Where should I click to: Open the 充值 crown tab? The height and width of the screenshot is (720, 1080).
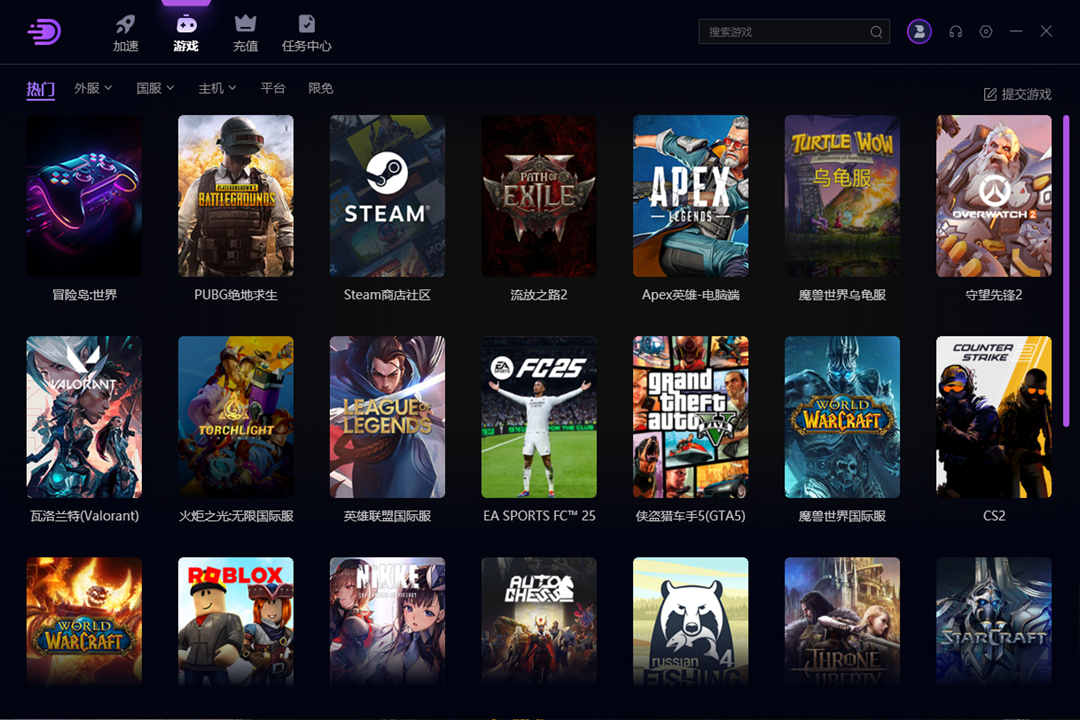pyautogui.click(x=245, y=32)
